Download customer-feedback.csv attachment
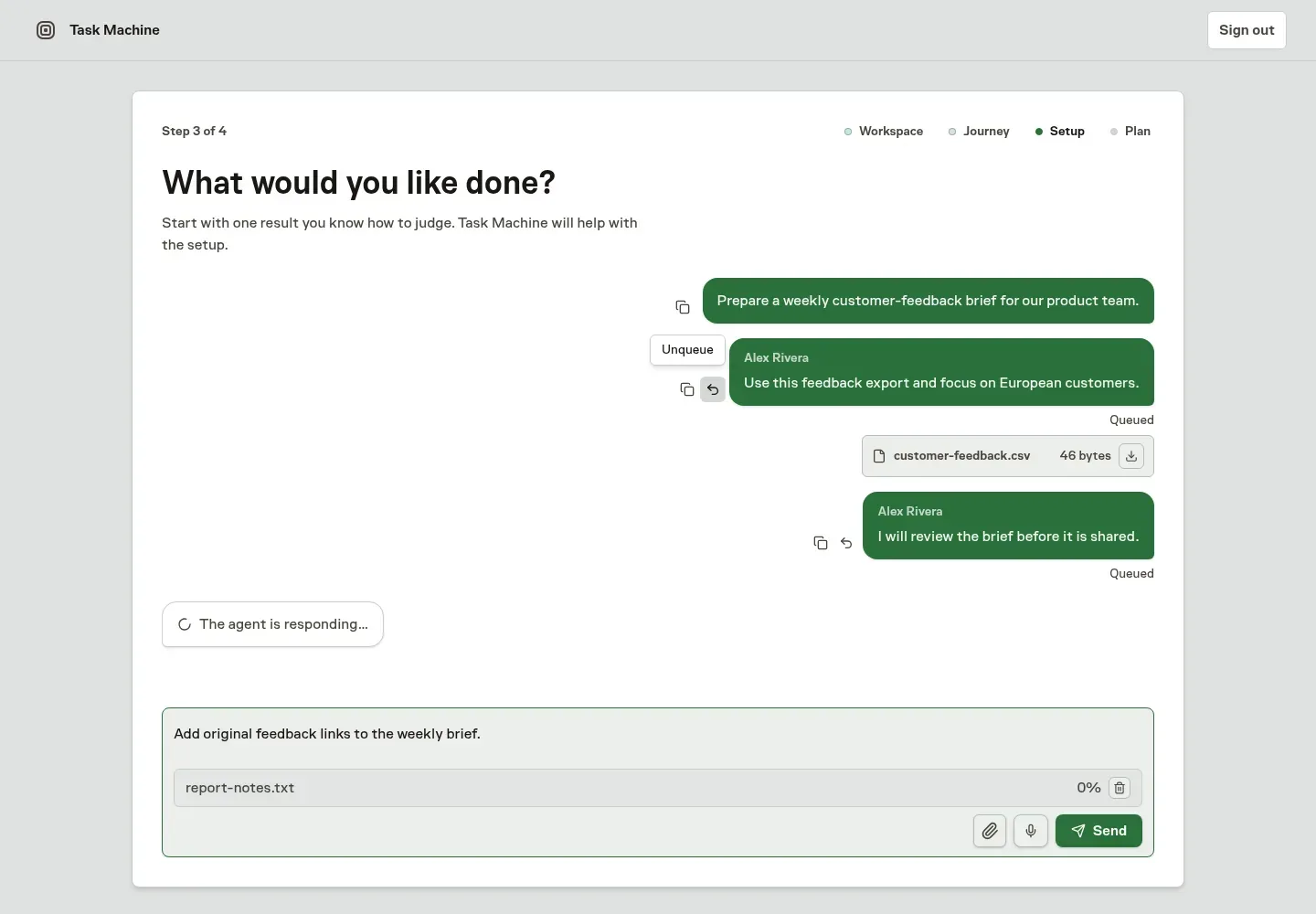The height and width of the screenshot is (914, 1316). tap(1131, 456)
